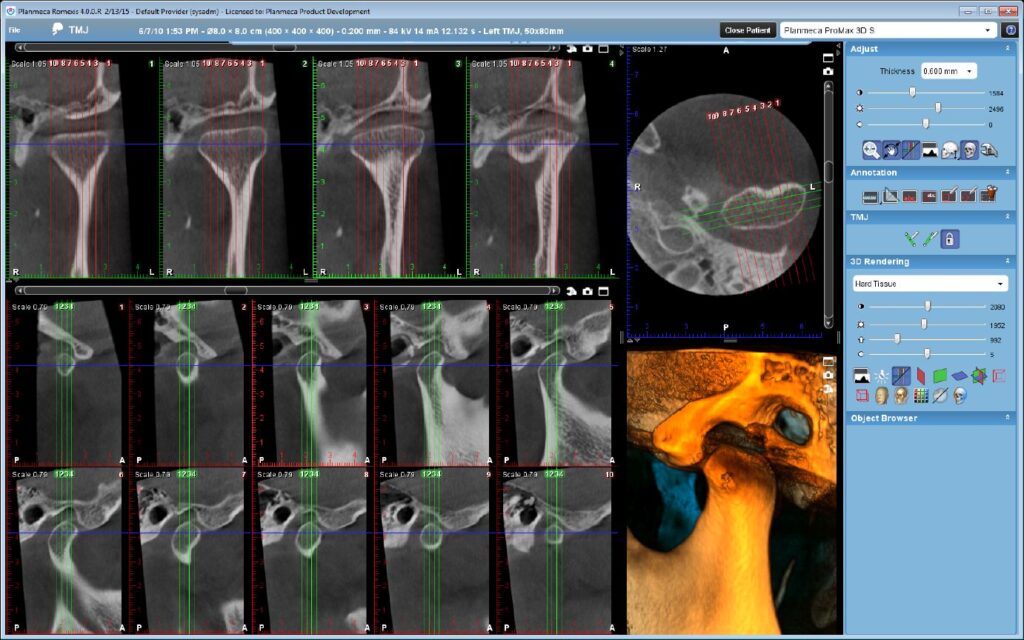Click the Close Patient button
Viewport: 1024px width, 640px height.
coord(747,30)
